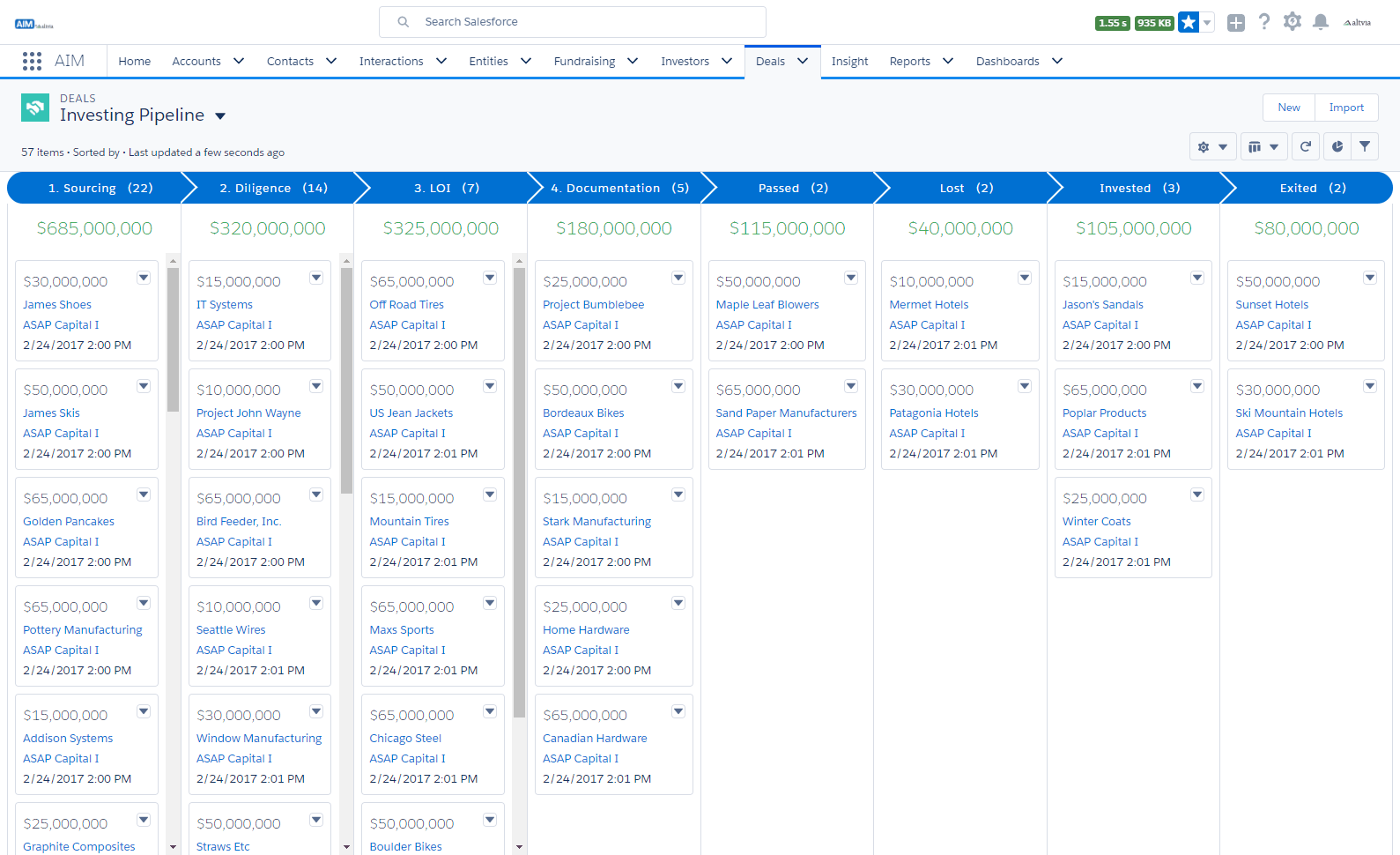Open ASAP Capital I on Golden Pancakes card
This screenshot has height=855, width=1400.
coord(61,541)
